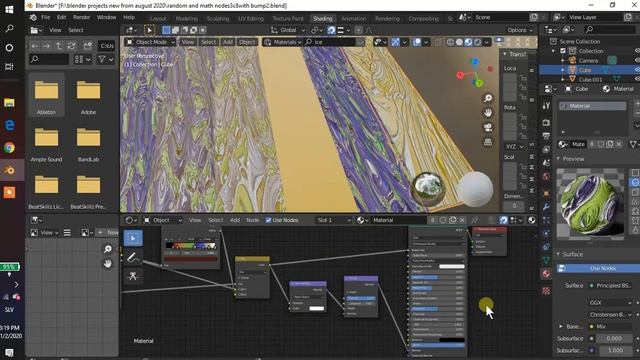Expand the Base Color Mix row

(560, 327)
